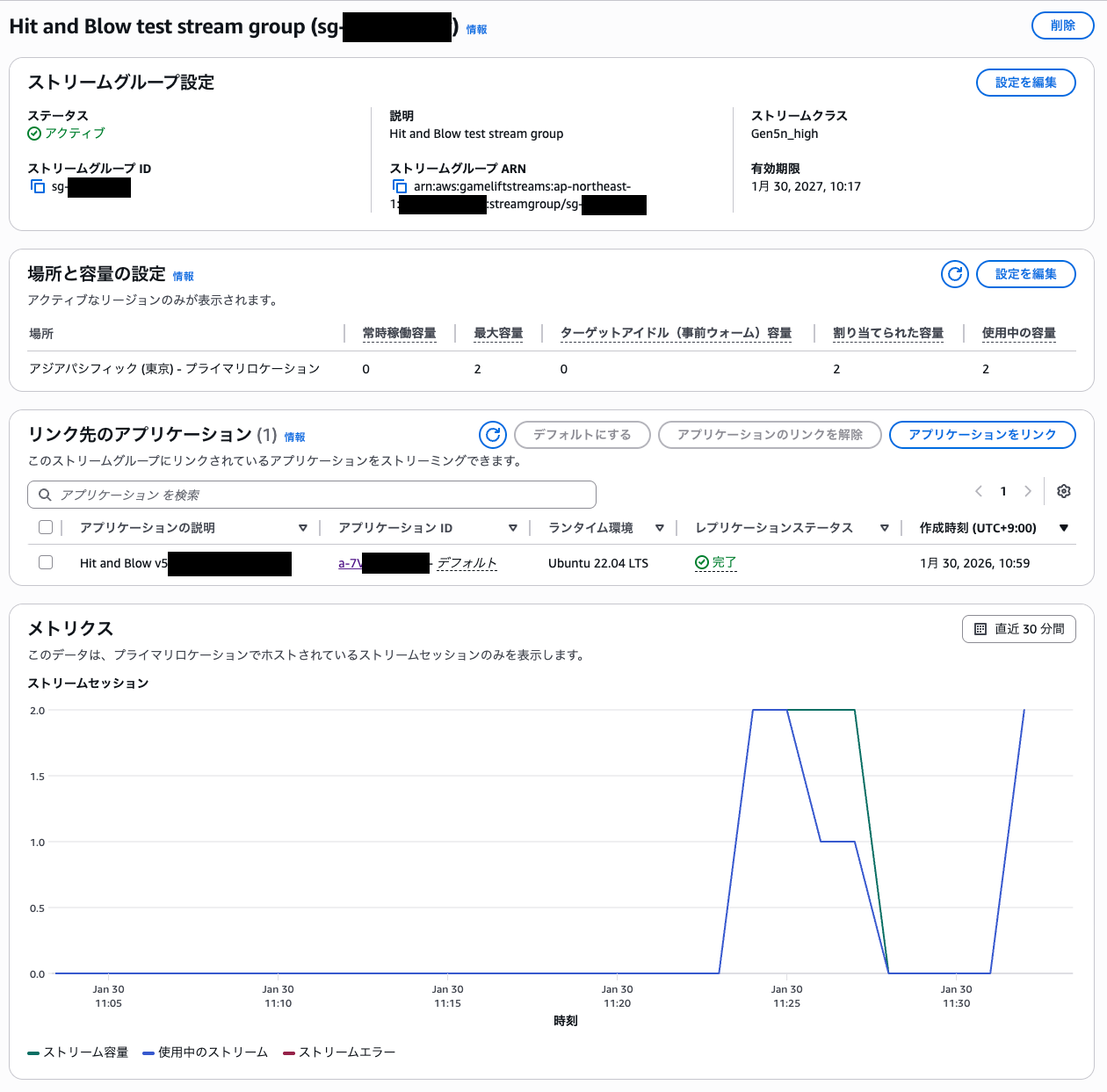Open the last 30 minutes range selector
This screenshot has height=1092, width=1107.
1019,629
